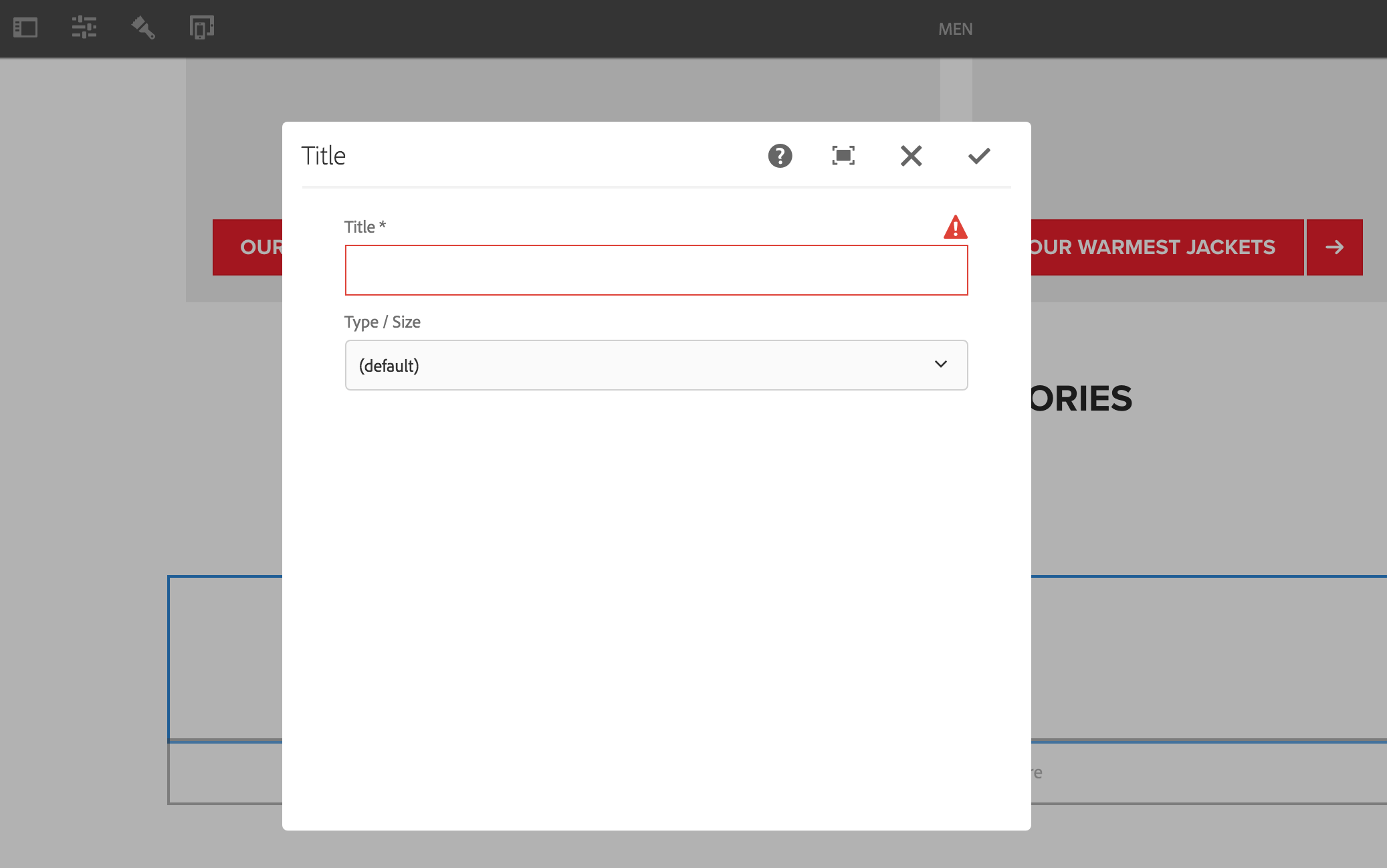Toggle the side panel icon
The width and height of the screenshot is (1387, 868).
pos(26,28)
